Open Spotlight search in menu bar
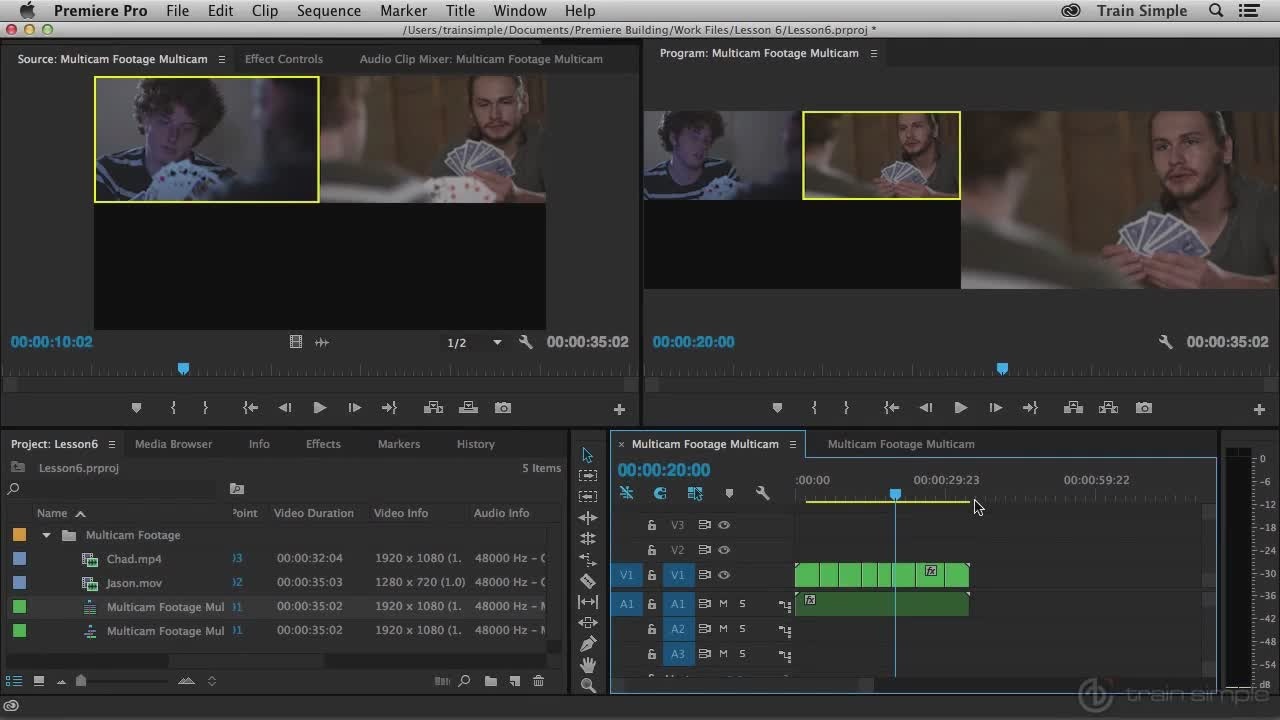The height and width of the screenshot is (720, 1280). (x=1217, y=11)
